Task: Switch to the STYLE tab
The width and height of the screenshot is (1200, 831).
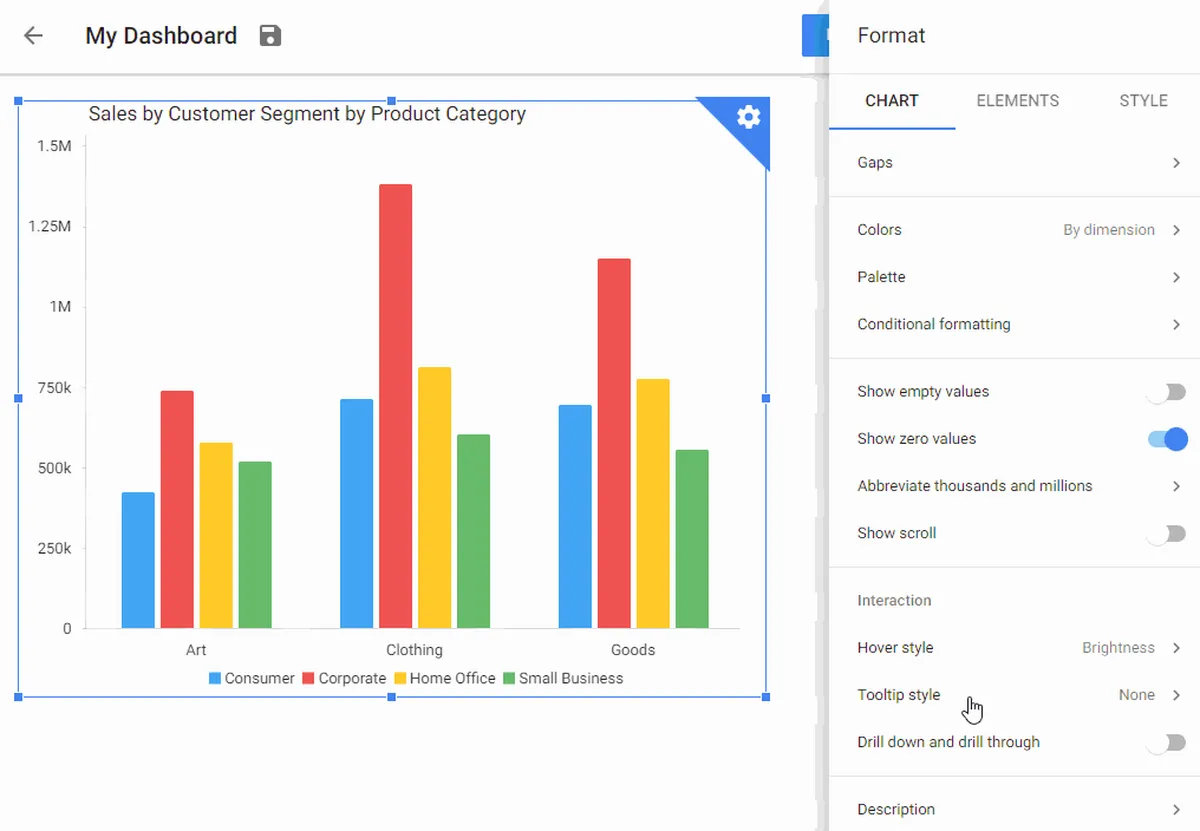Action: [1143, 101]
